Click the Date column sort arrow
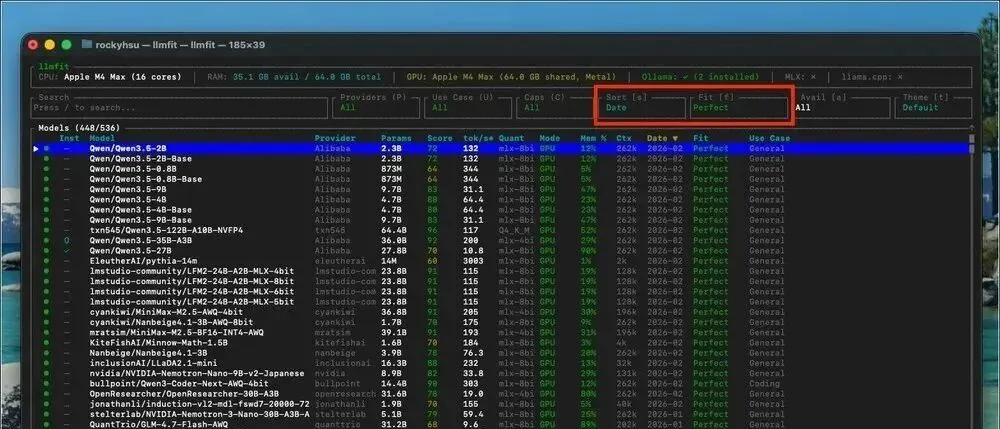 click(x=674, y=138)
